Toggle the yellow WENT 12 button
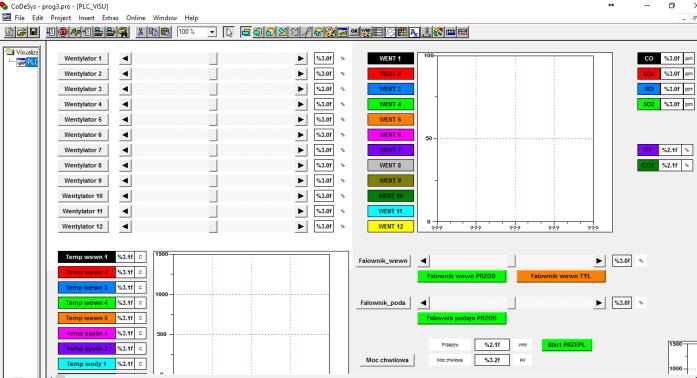The height and width of the screenshot is (378, 697). point(391,226)
